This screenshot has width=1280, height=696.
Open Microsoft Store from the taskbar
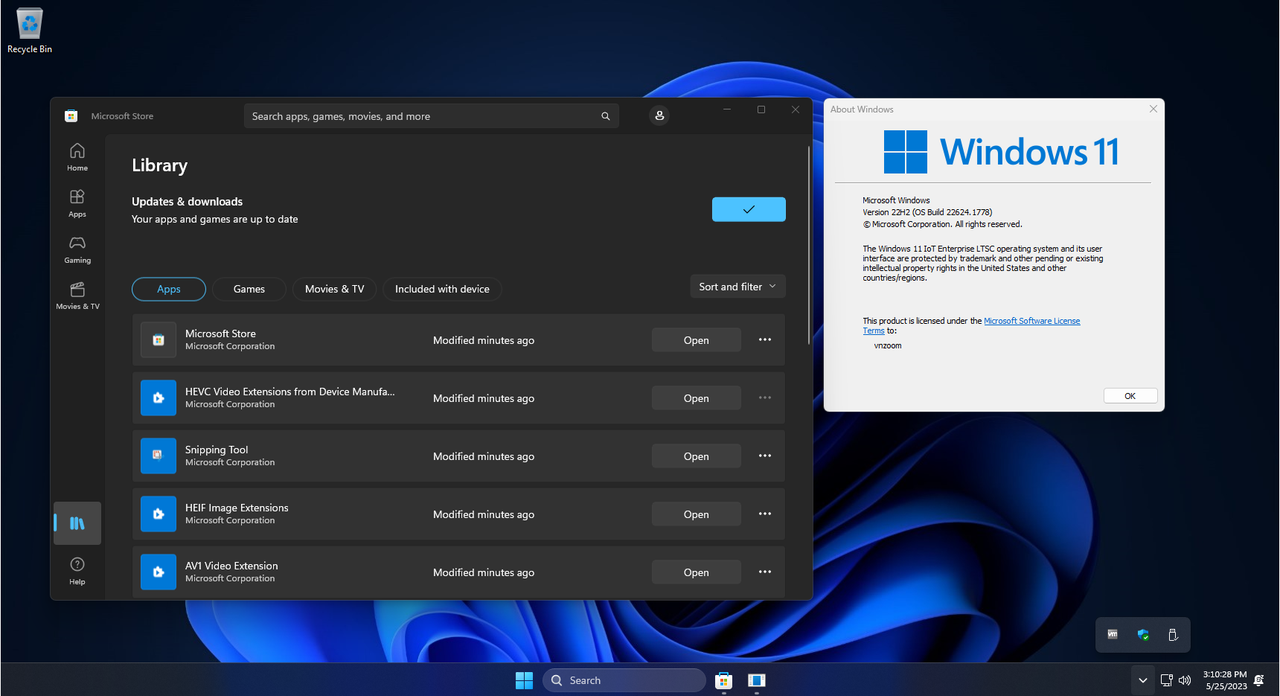(x=723, y=680)
